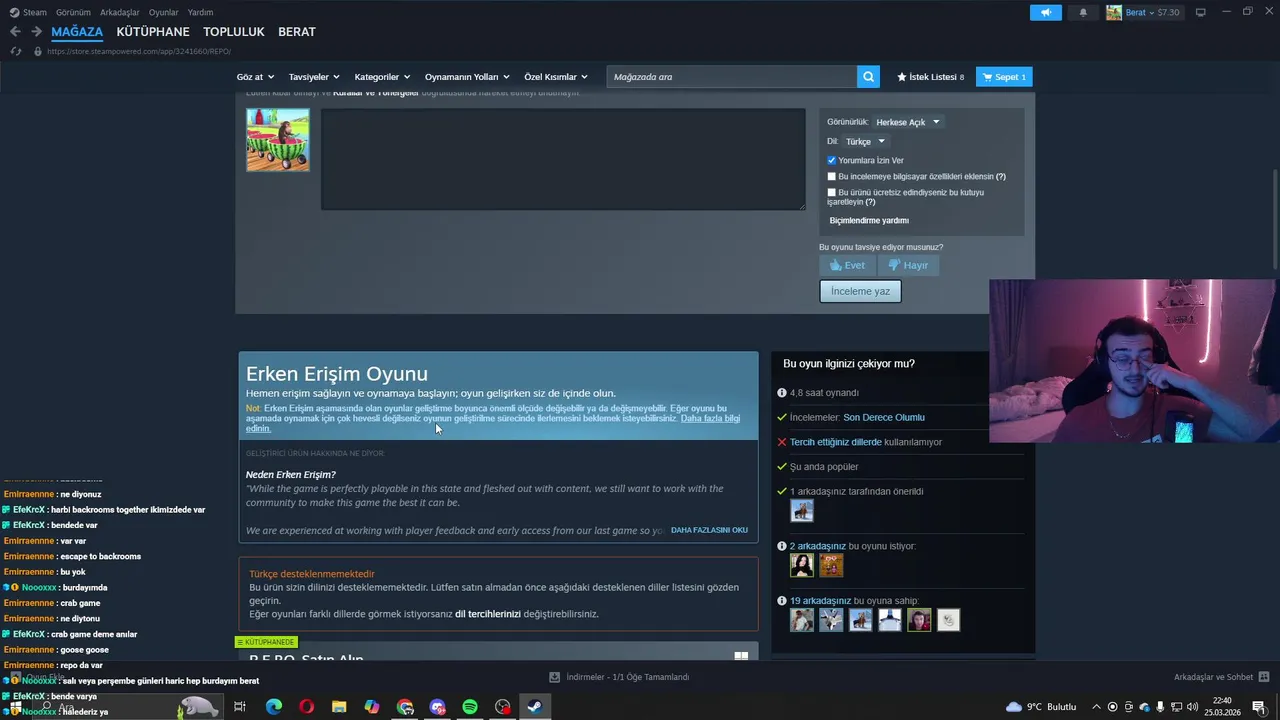Screen dimensions: 1280x720
Task: Open Görünürlük Herkese Açık dropdown
Action: [x=908, y=122]
